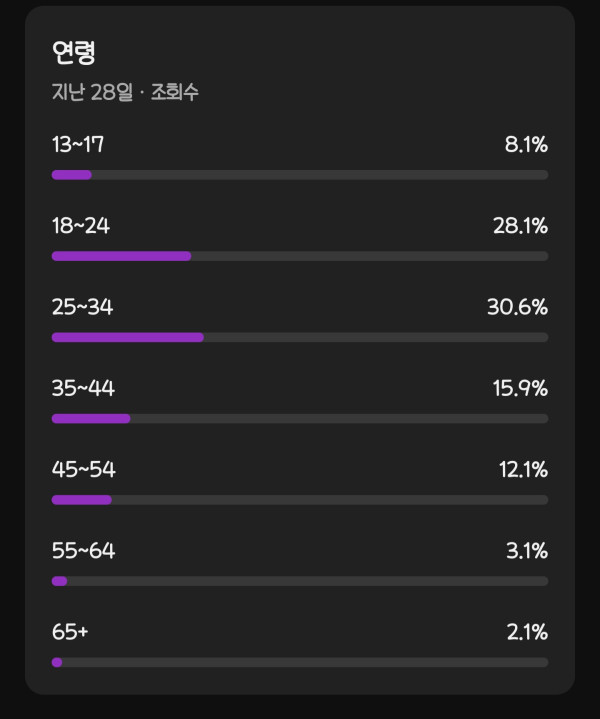Viewport: 600px width, 719px height.
Task: Click the 35~44 purple progress bar
Action: coord(91,418)
